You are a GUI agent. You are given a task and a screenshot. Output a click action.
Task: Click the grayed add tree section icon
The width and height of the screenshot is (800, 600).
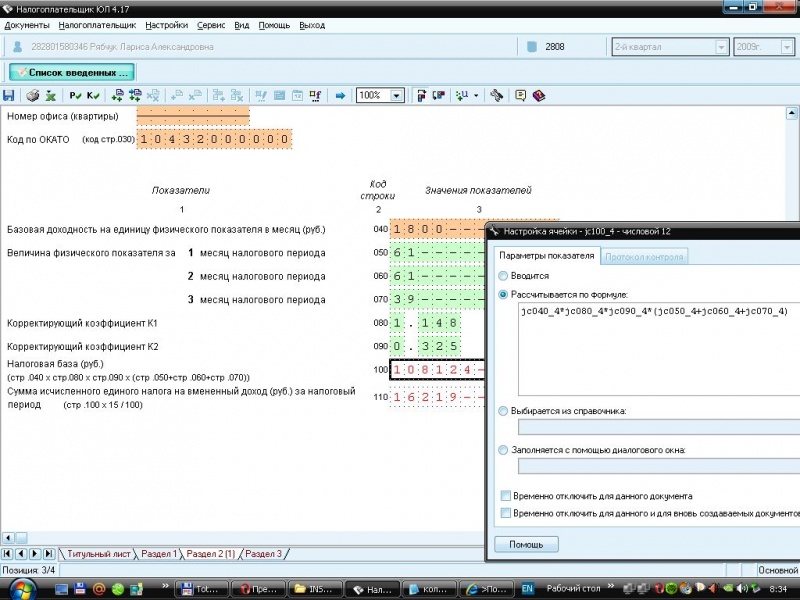click(218, 95)
